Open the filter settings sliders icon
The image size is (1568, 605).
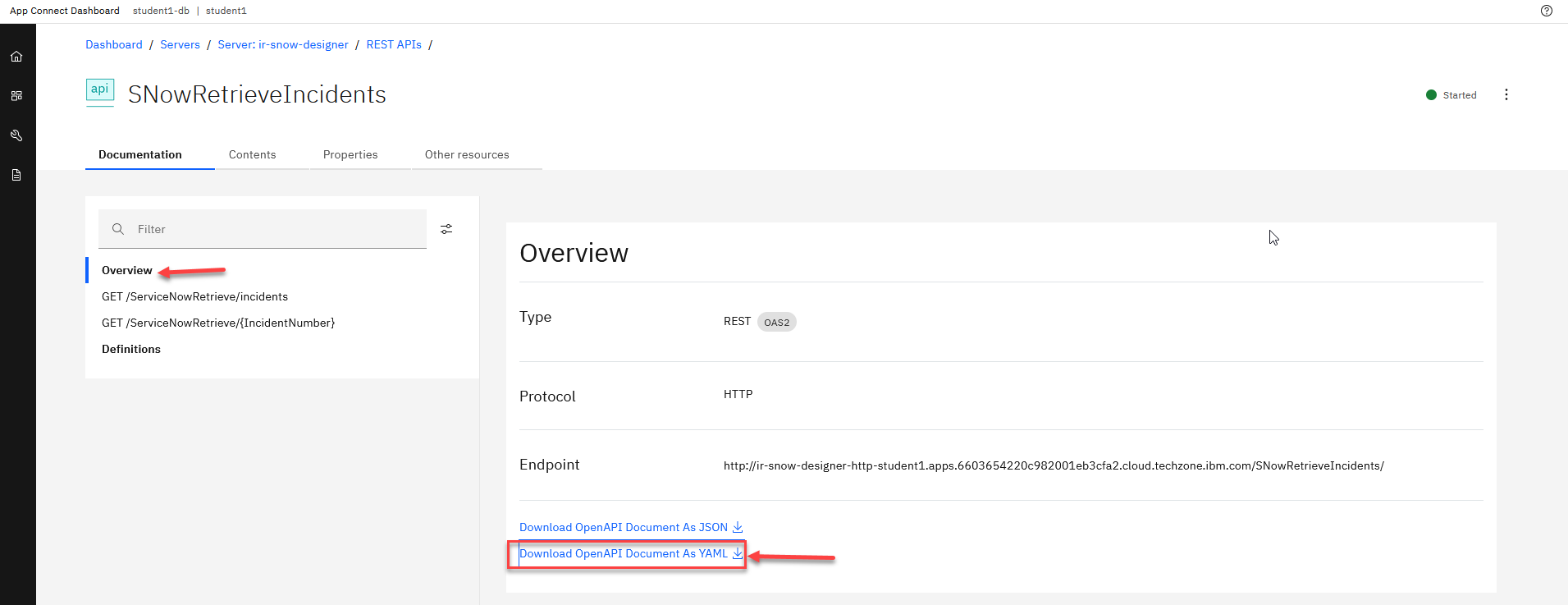[446, 229]
